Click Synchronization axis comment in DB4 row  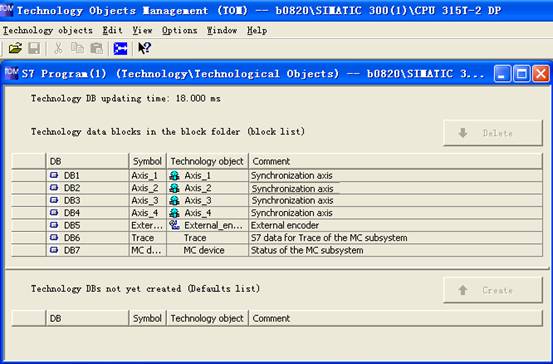(x=292, y=213)
